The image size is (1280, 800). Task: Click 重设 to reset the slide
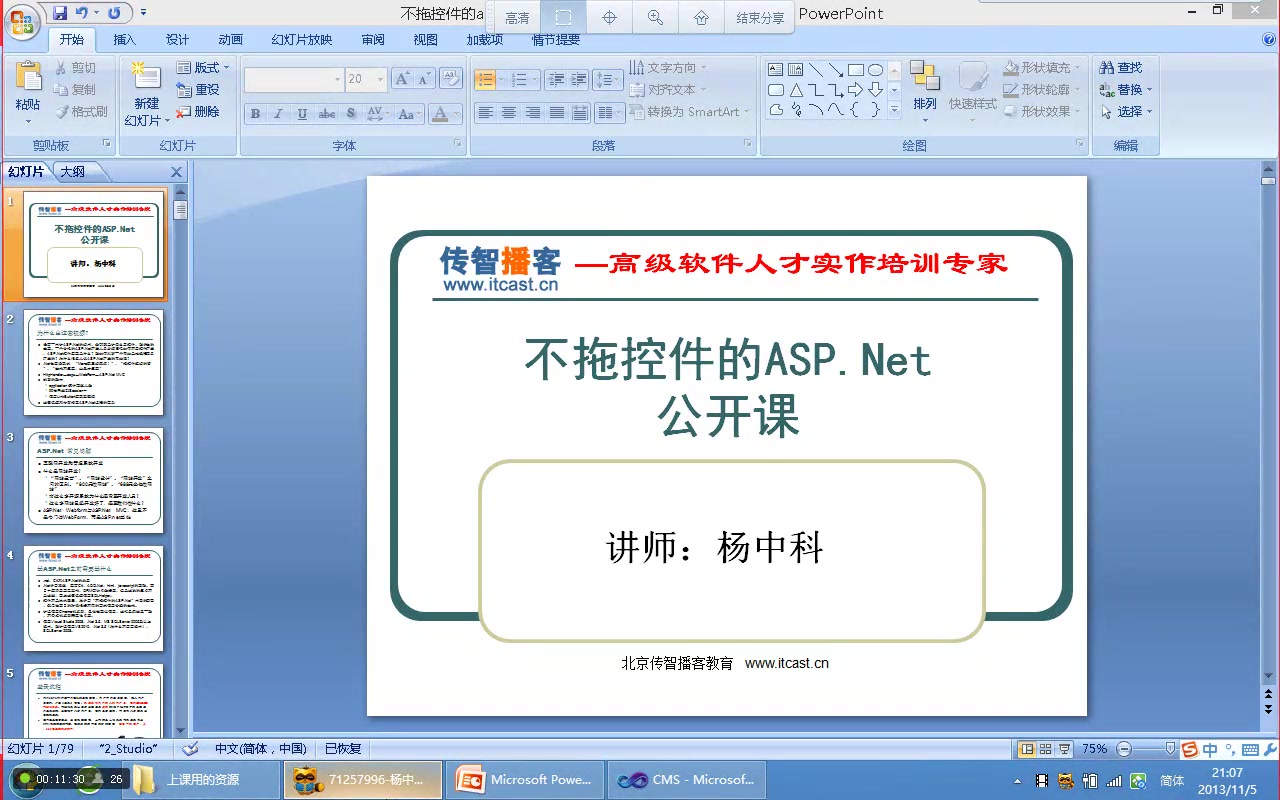198,90
